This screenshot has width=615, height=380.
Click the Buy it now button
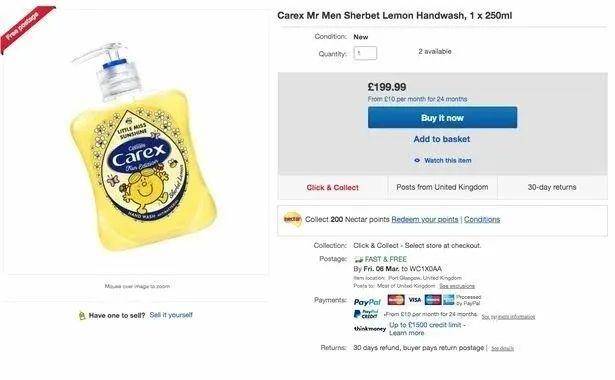pos(442,117)
